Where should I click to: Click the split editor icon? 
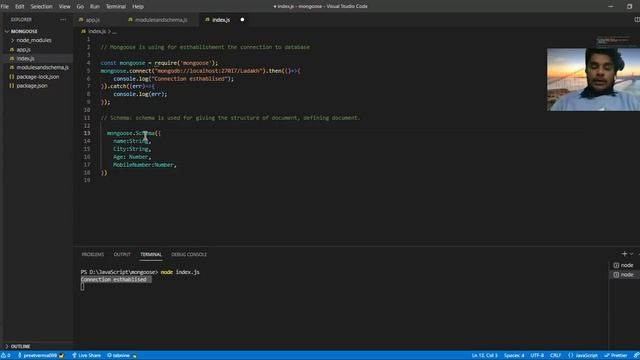[x=637, y=20]
